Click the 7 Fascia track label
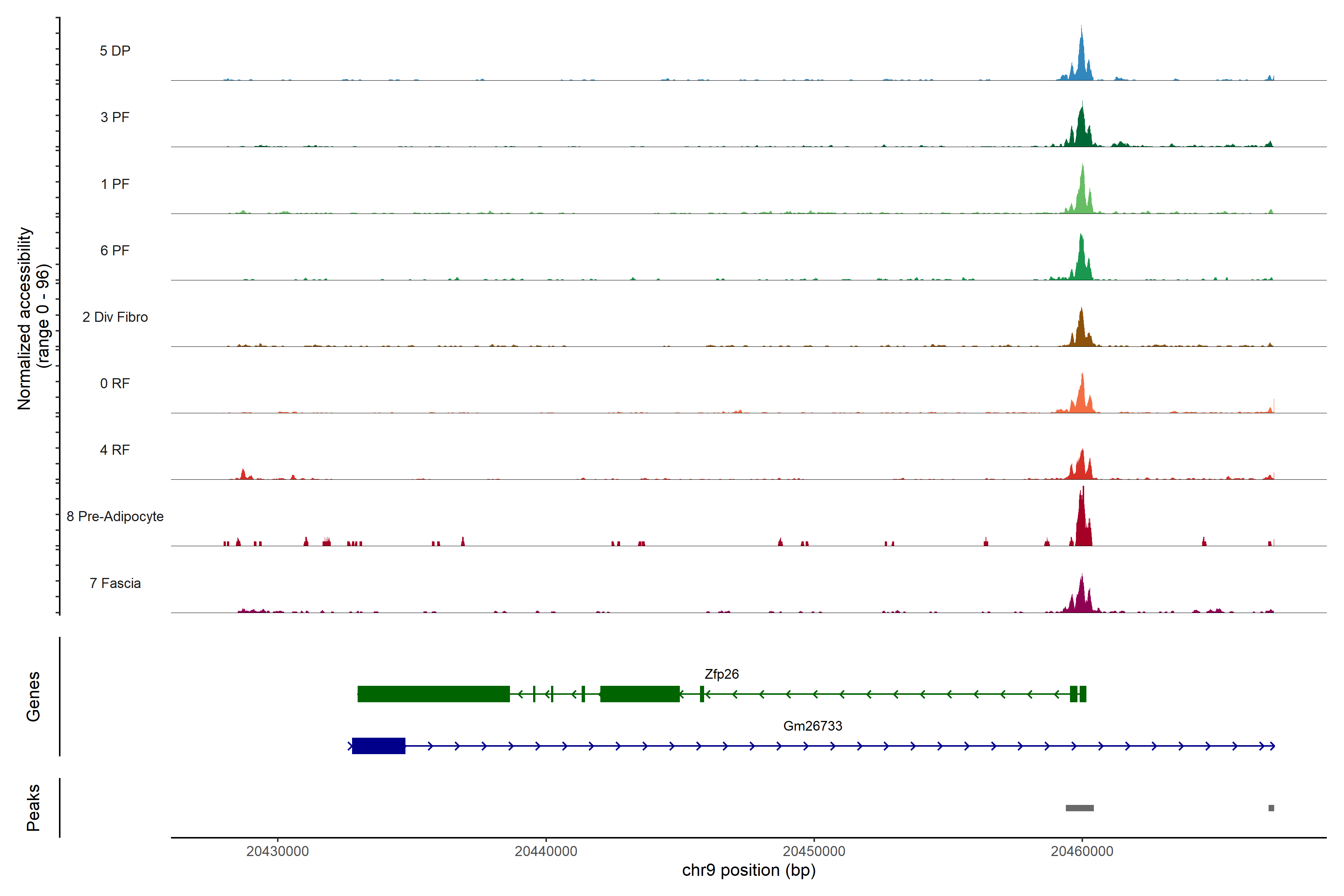Image resolution: width=1344 pixels, height=896 pixels. pos(115,583)
